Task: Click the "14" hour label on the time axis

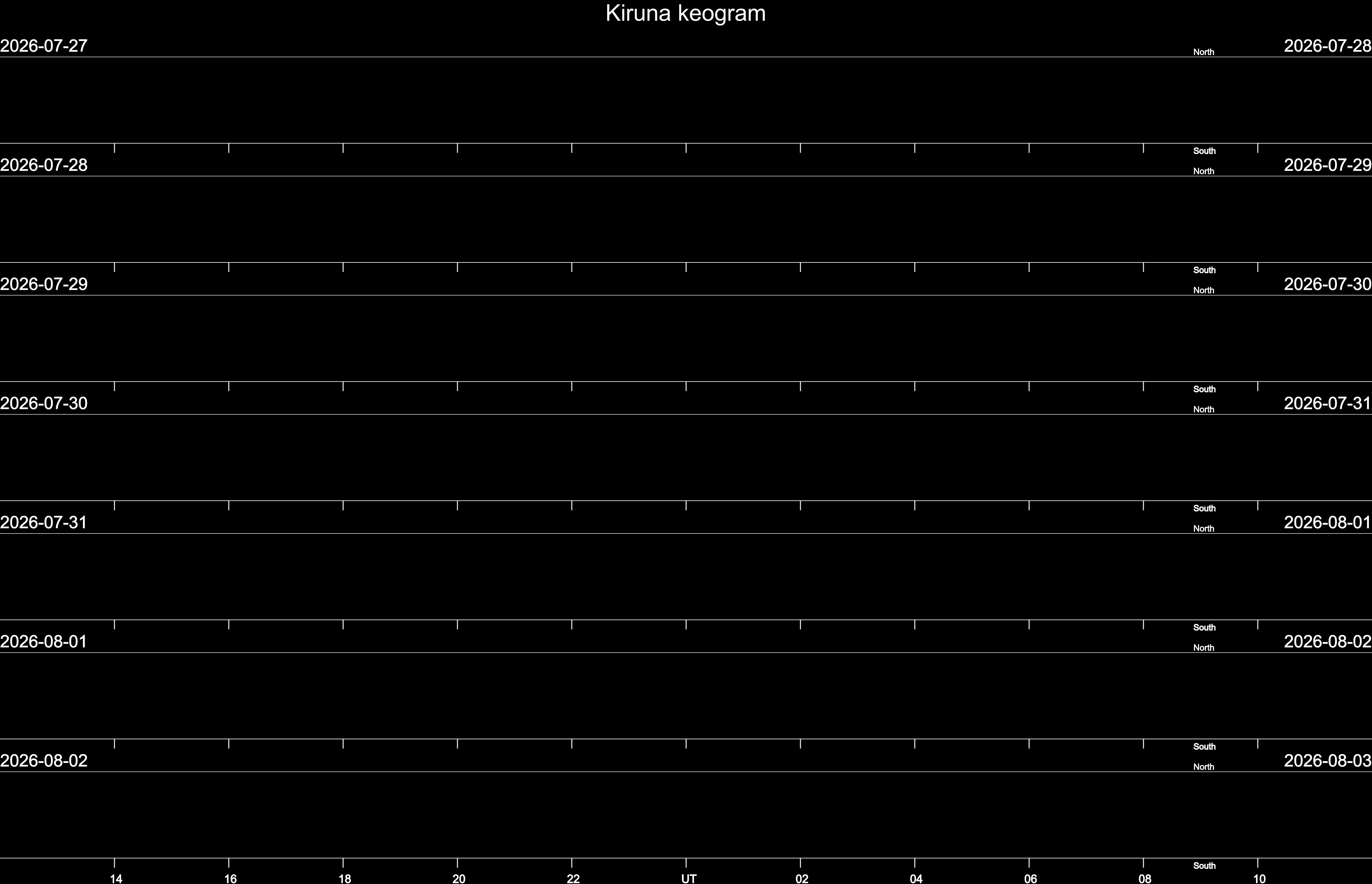Action: (116, 879)
